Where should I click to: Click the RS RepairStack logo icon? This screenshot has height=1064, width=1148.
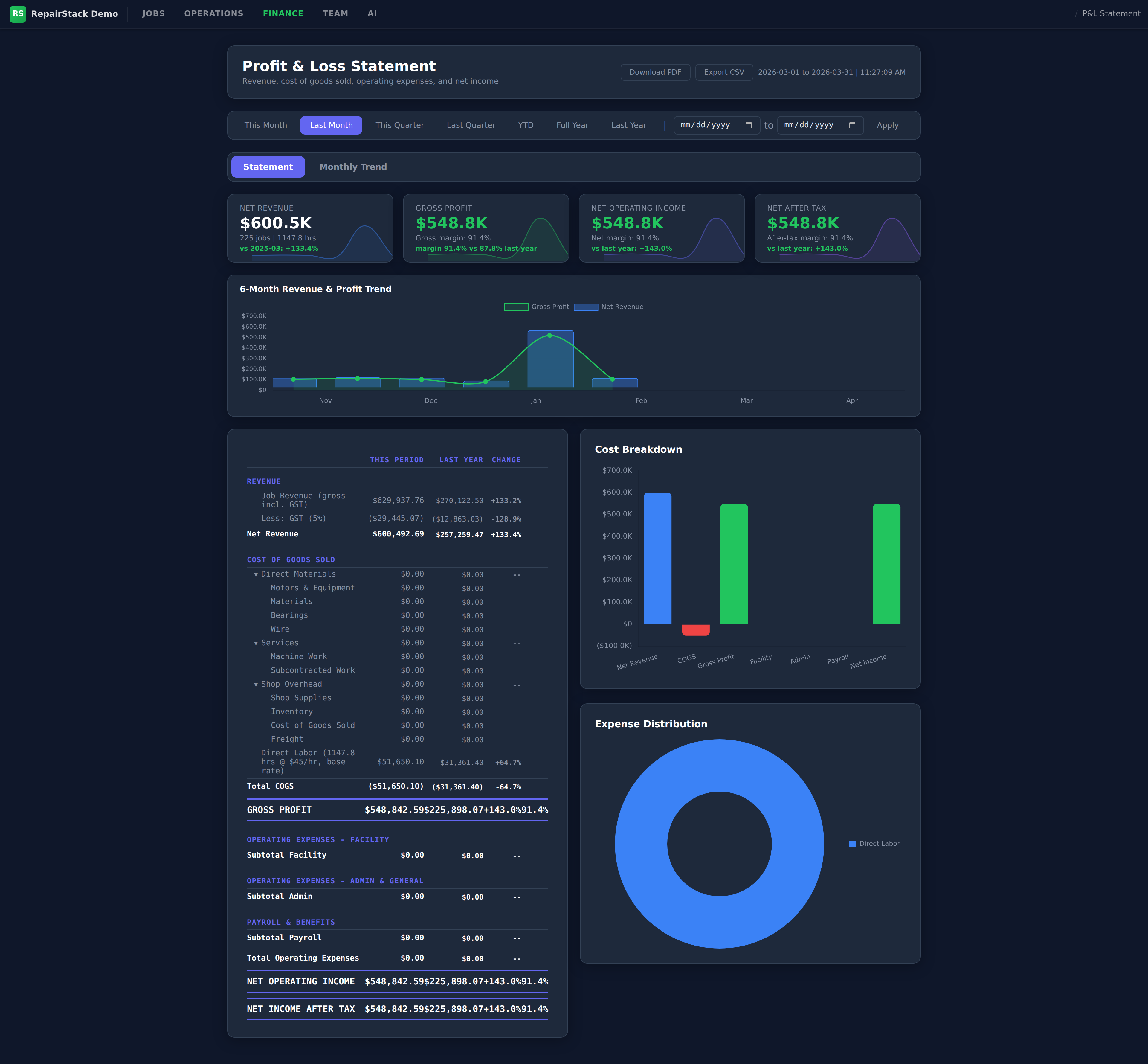[x=18, y=14]
